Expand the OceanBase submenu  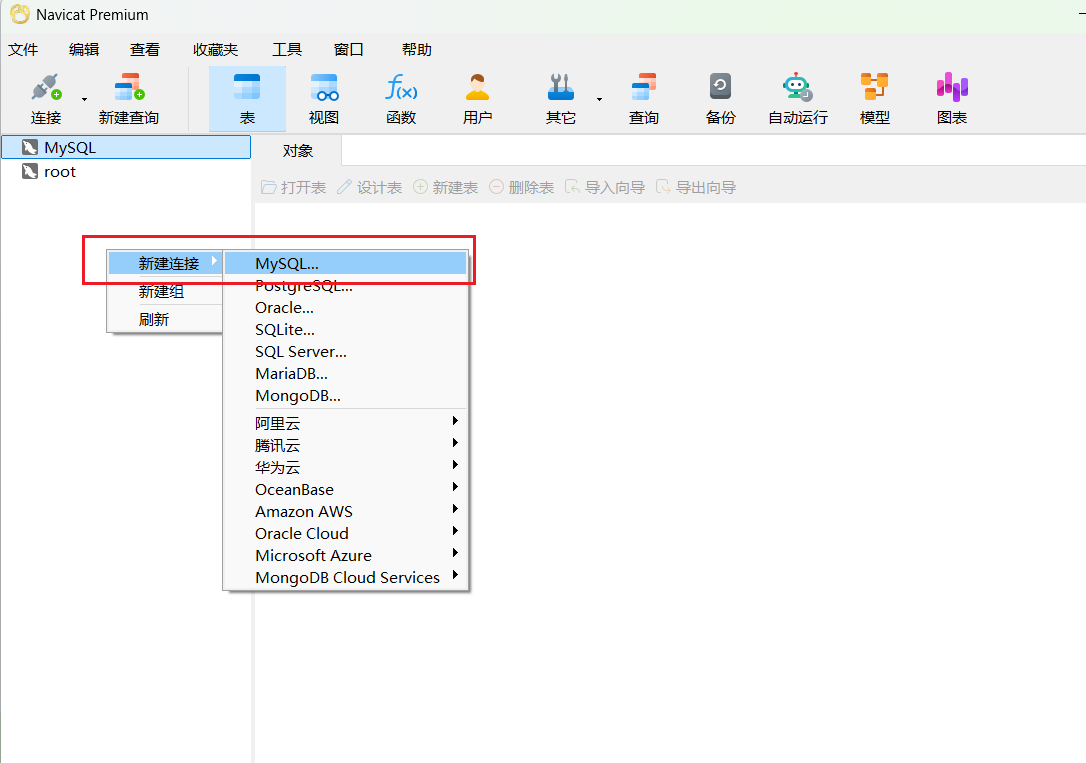pyautogui.click(x=345, y=490)
